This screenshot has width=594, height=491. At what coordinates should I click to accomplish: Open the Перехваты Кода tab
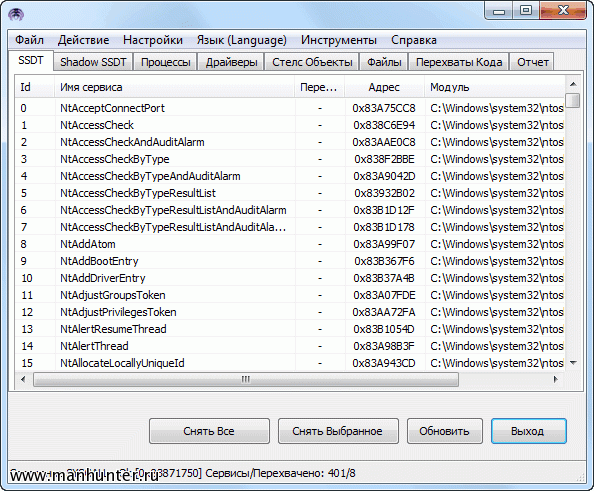[459, 62]
